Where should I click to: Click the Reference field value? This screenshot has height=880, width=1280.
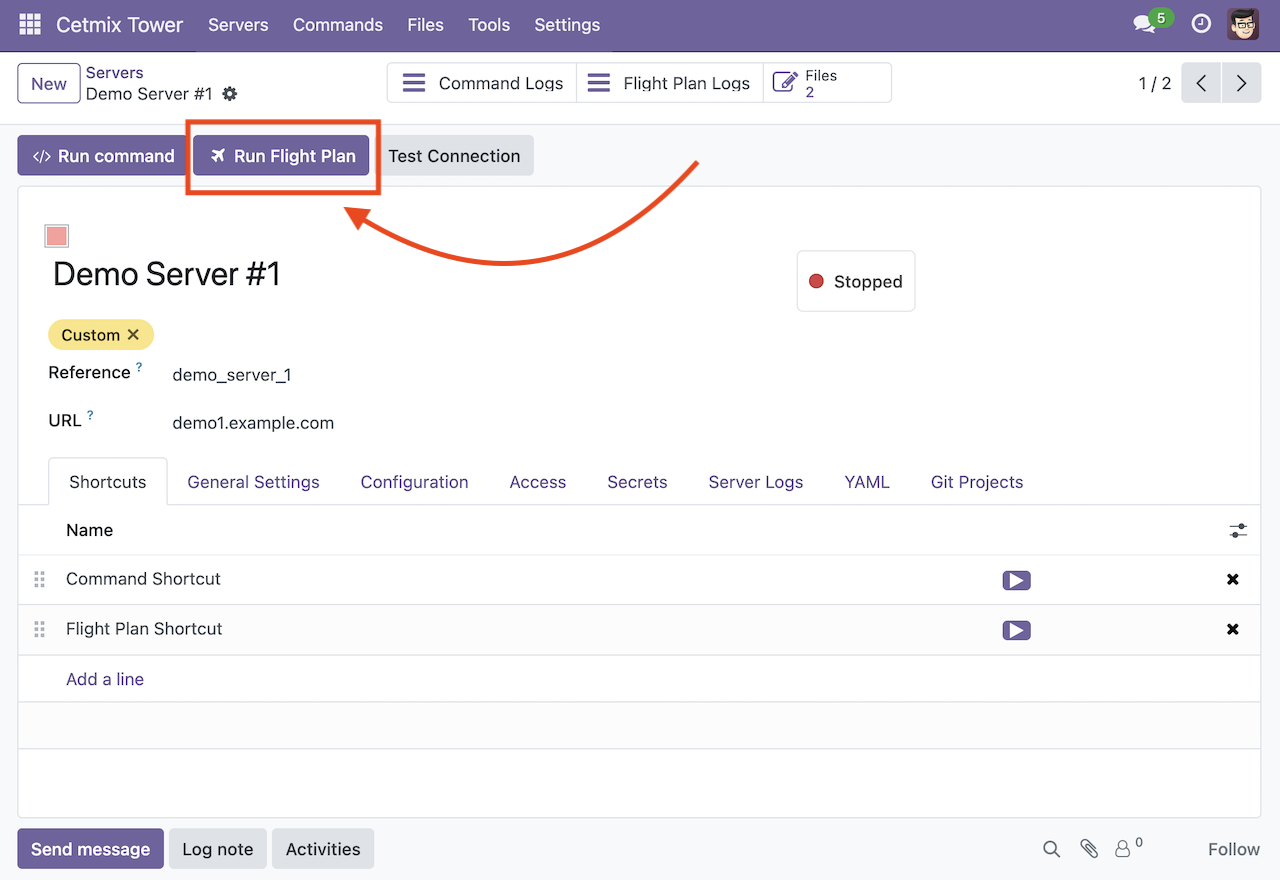point(232,375)
